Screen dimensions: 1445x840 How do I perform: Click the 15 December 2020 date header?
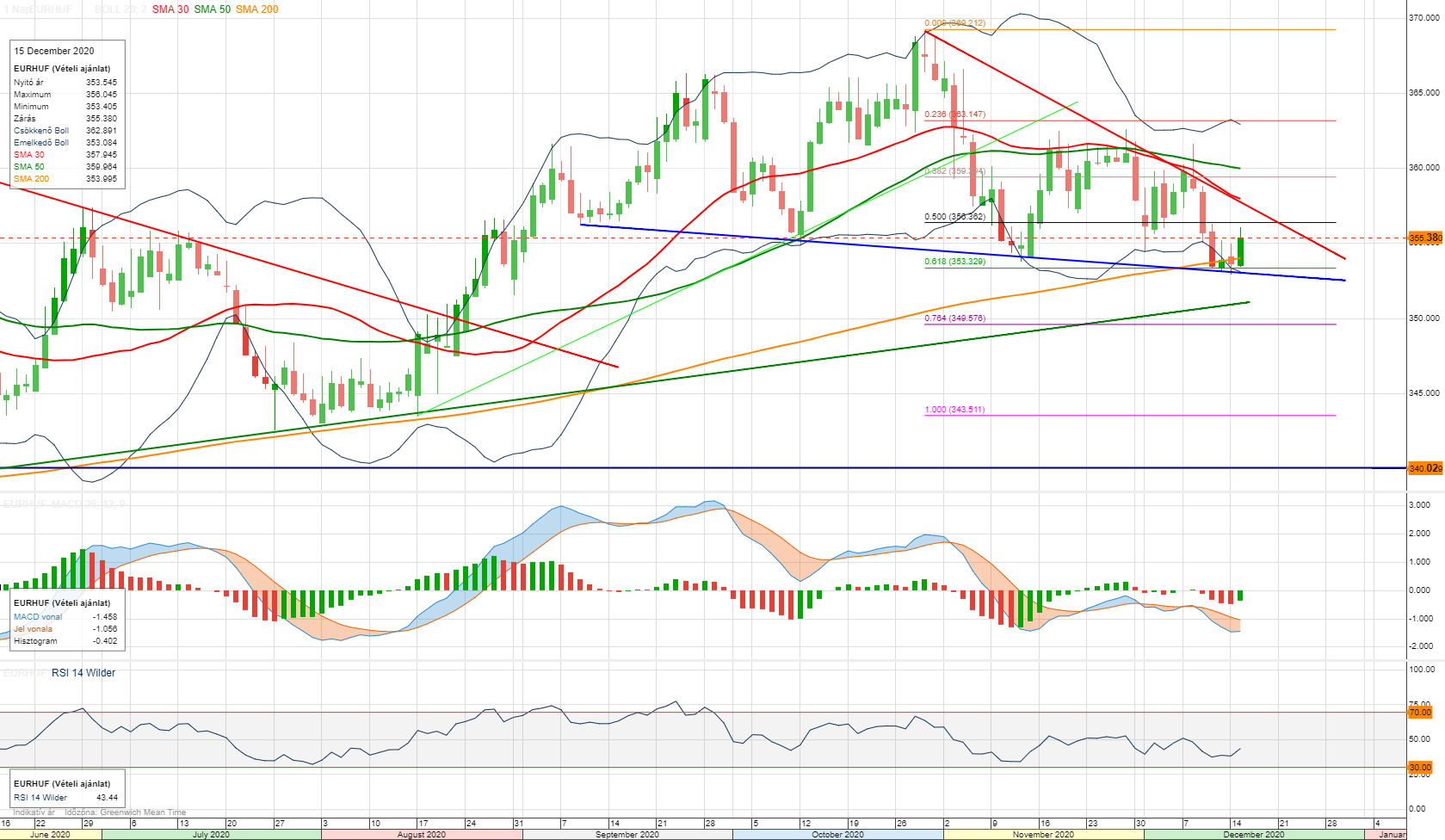pyautogui.click(x=54, y=51)
